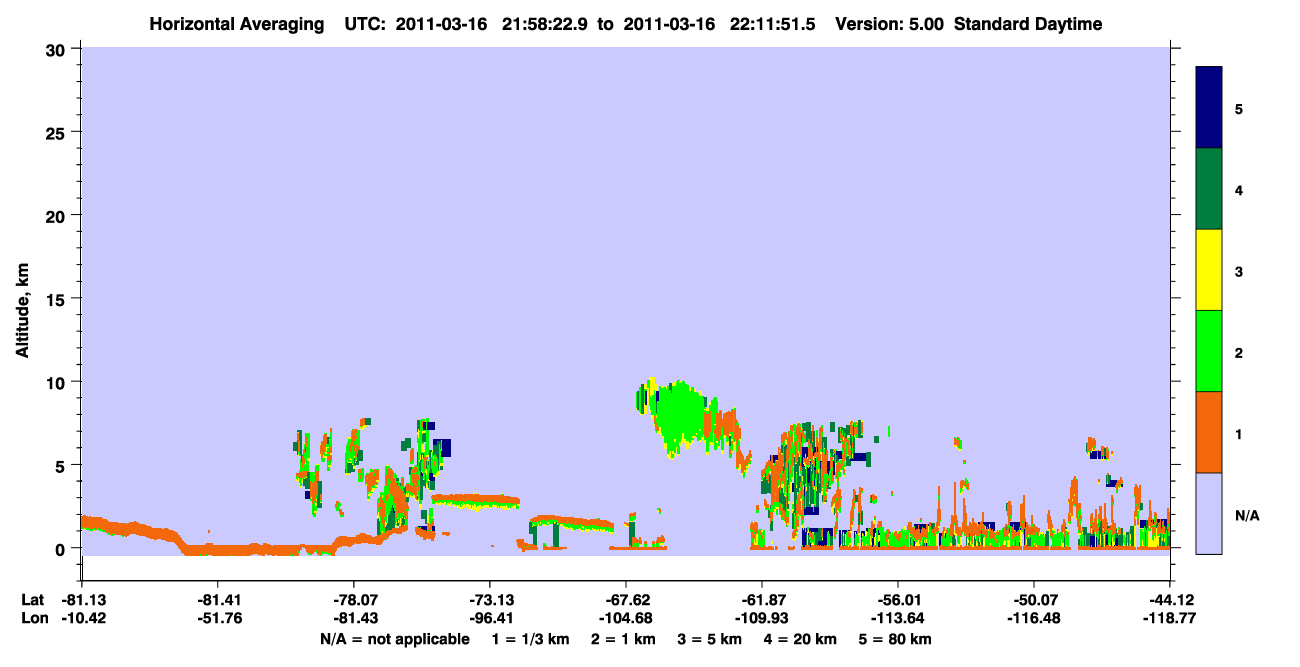
Task: Click longitude value '-116.48'
Action: click(1034, 619)
